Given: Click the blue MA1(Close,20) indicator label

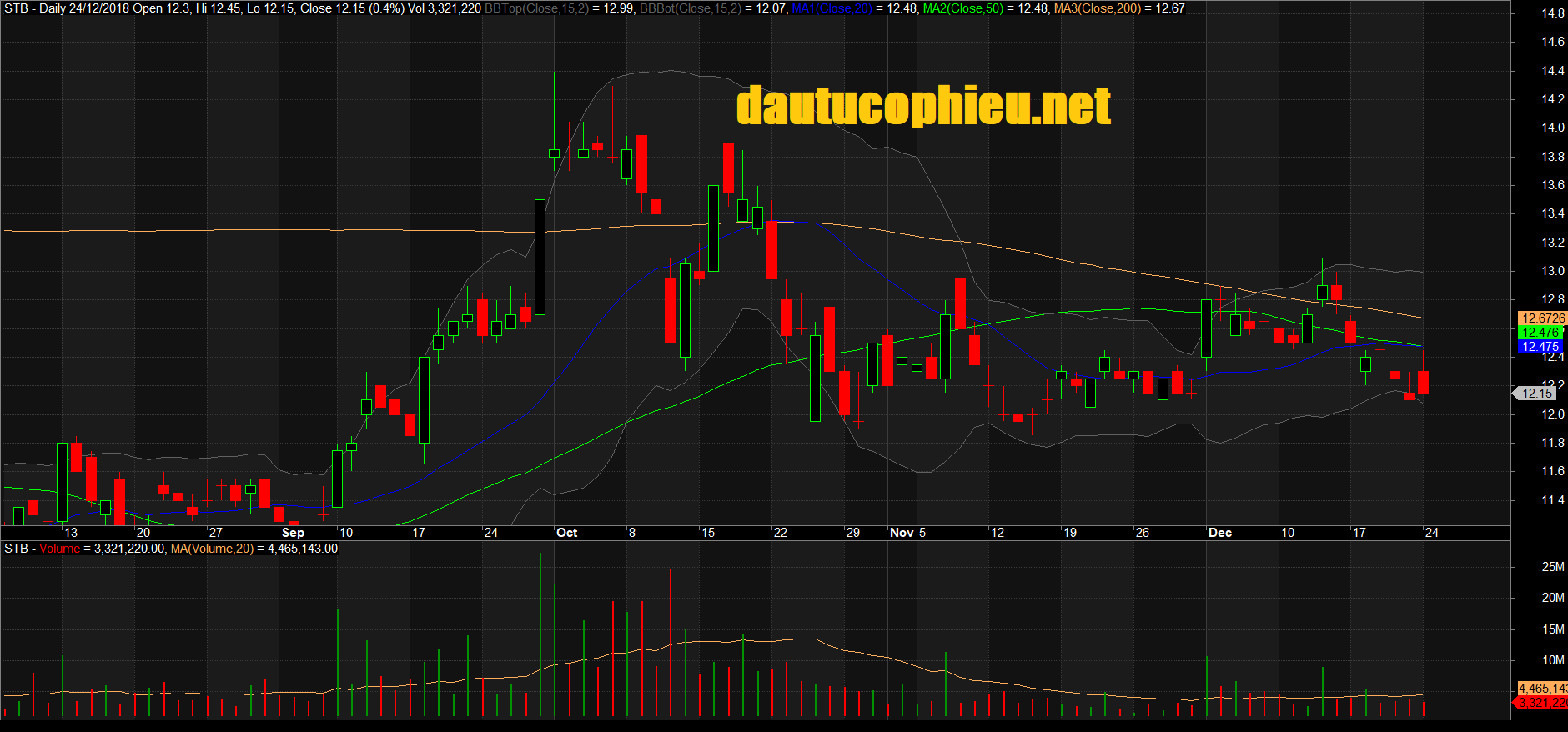Looking at the screenshot, I should coord(831,8).
